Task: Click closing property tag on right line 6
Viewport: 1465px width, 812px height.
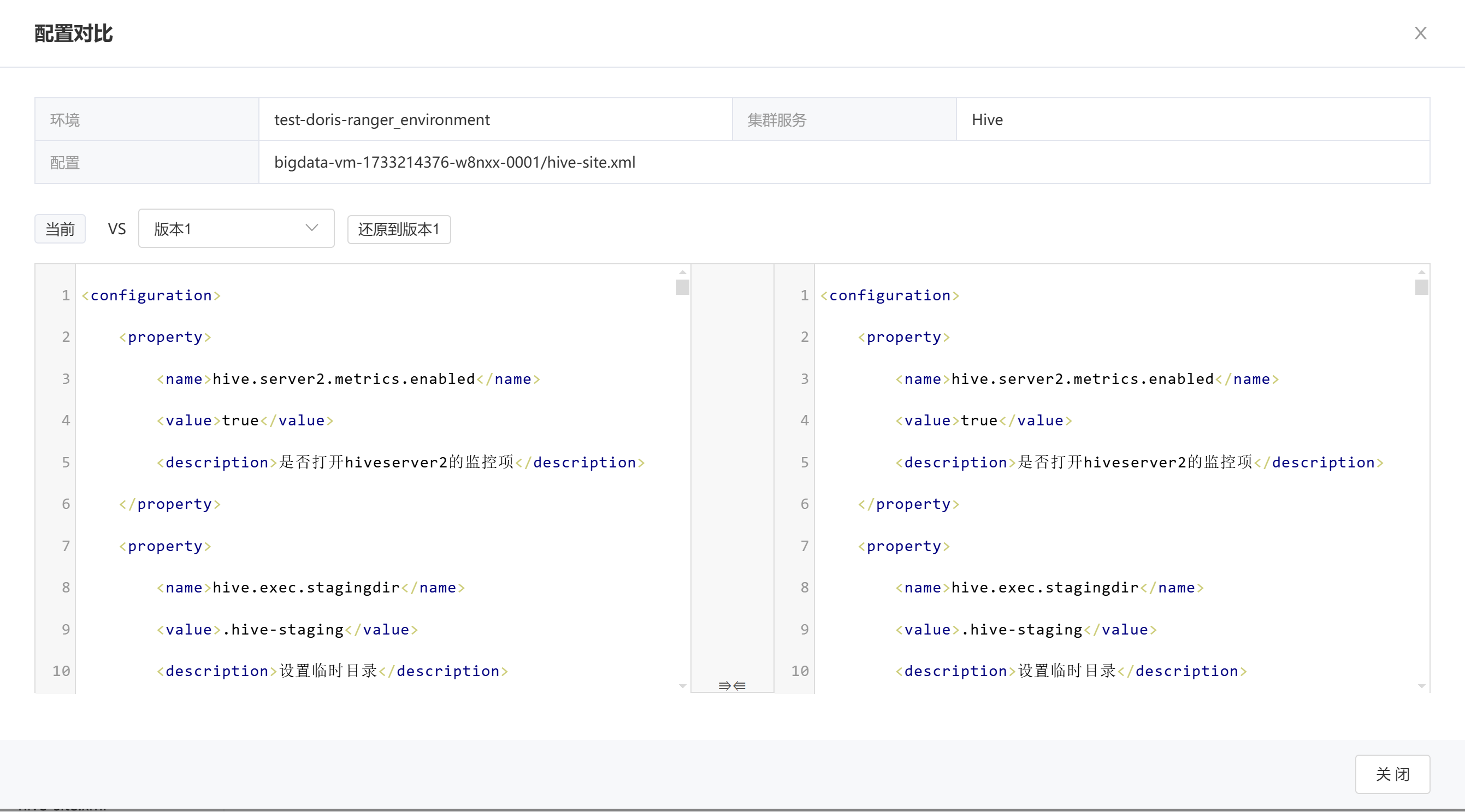Action: click(x=908, y=504)
